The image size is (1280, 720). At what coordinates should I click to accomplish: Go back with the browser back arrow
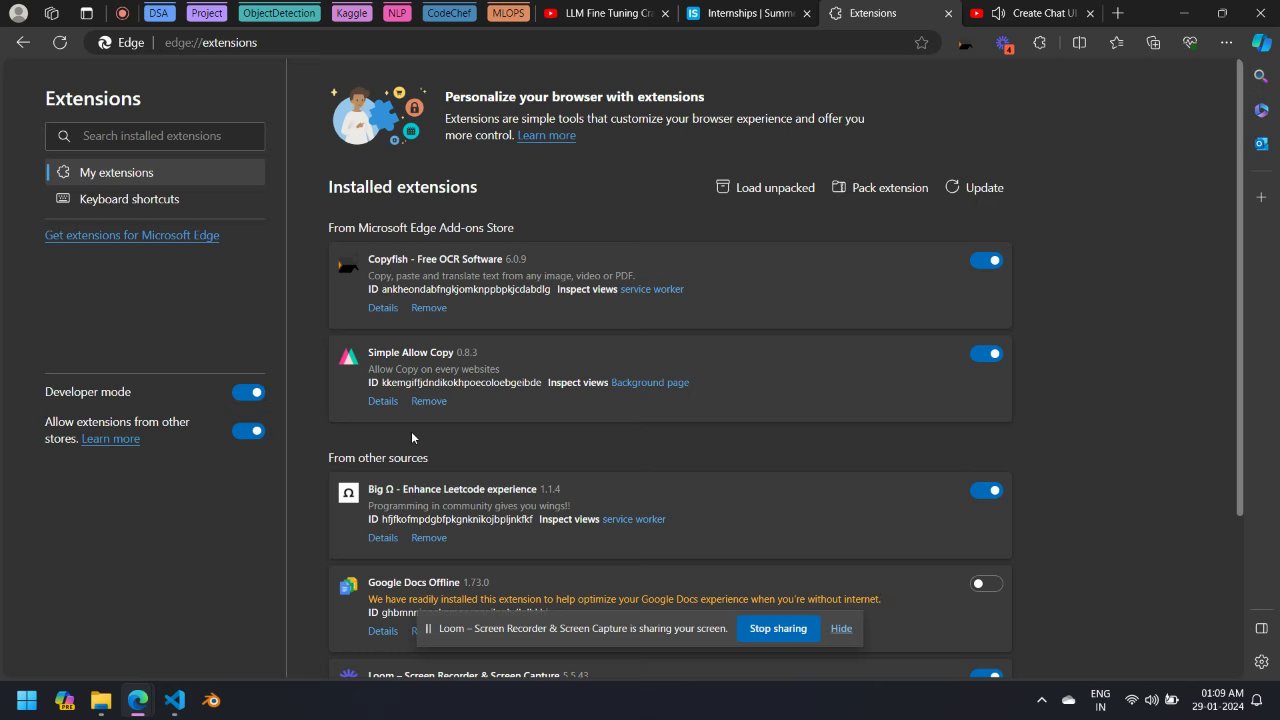pyautogui.click(x=23, y=42)
